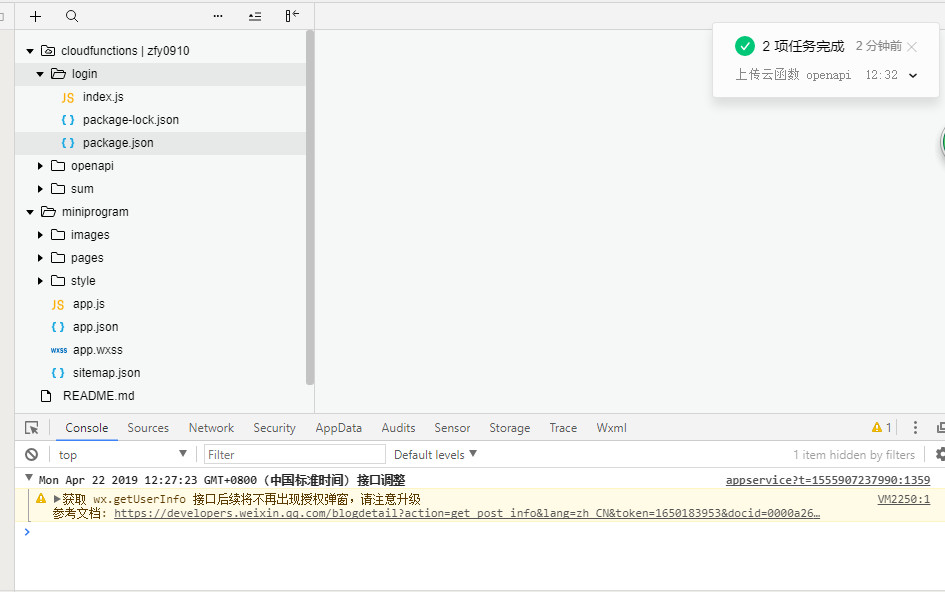
Task: Click the miniprogram open-folder icon
Action: click(x=48, y=212)
